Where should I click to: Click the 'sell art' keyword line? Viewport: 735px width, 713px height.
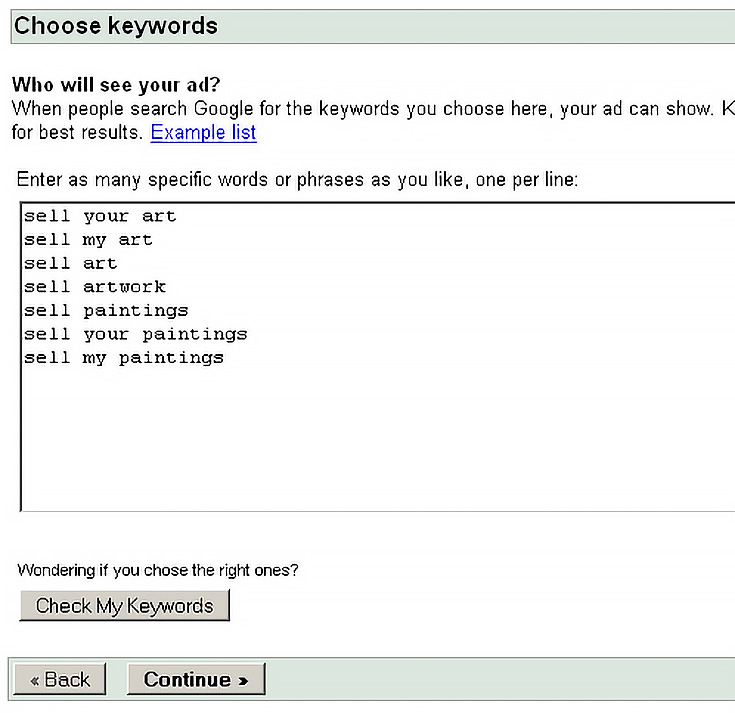coord(70,263)
